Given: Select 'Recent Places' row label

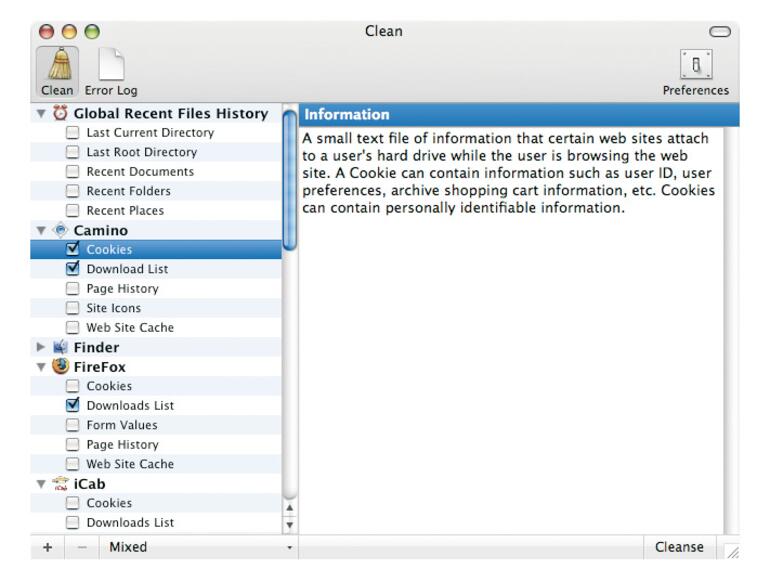Looking at the screenshot, I should [125, 211].
